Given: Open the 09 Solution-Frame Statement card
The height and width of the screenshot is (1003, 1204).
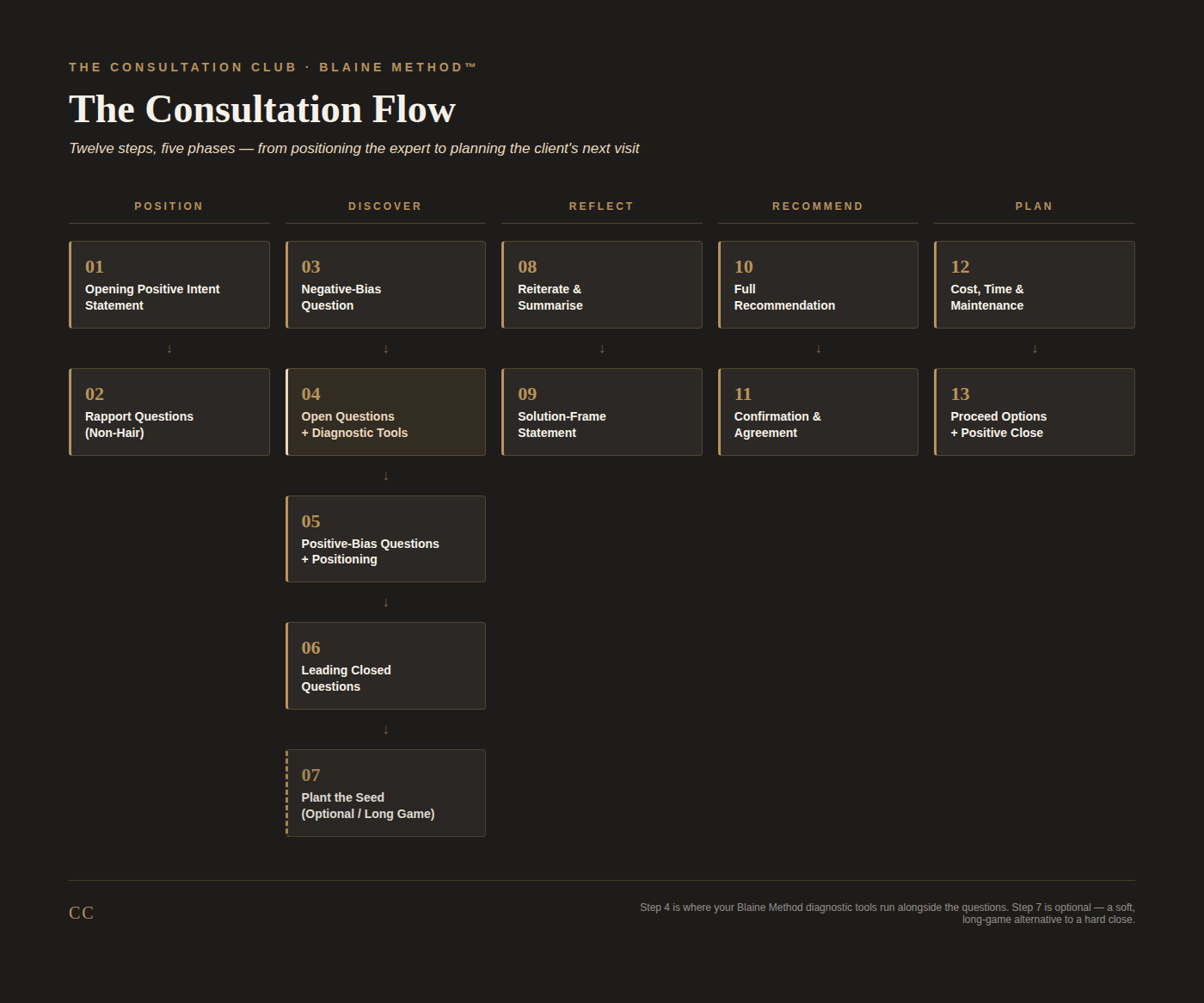Looking at the screenshot, I should (602, 412).
